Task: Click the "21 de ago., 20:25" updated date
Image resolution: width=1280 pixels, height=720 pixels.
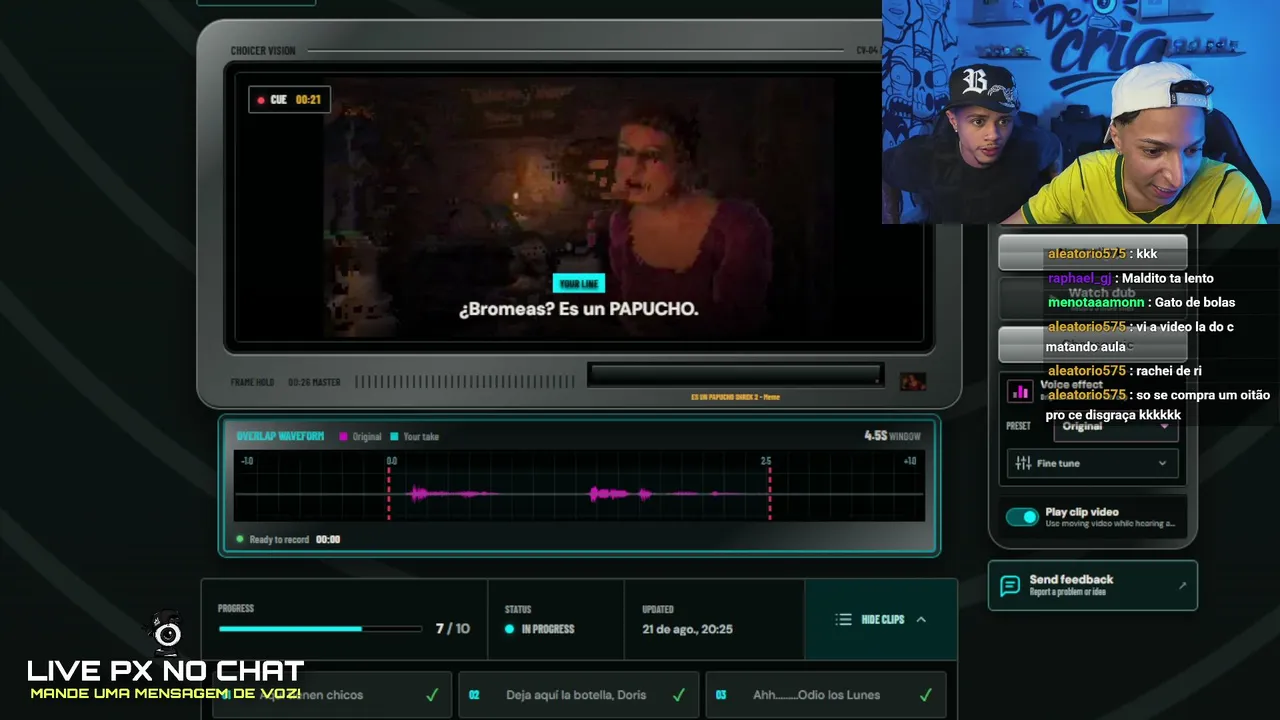Action: click(687, 629)
